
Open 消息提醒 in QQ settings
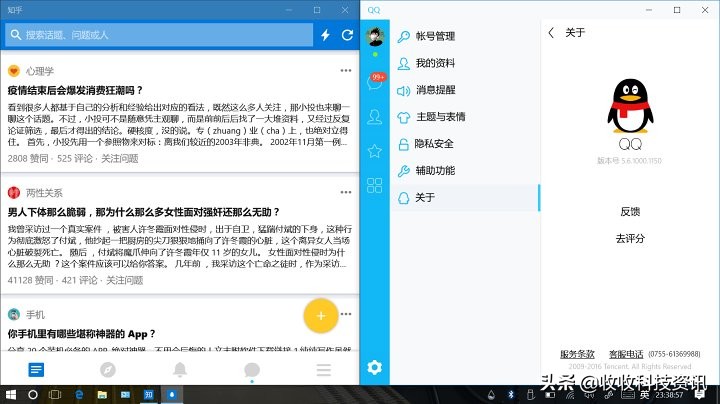pyautogui.click(x=465, y=90)
